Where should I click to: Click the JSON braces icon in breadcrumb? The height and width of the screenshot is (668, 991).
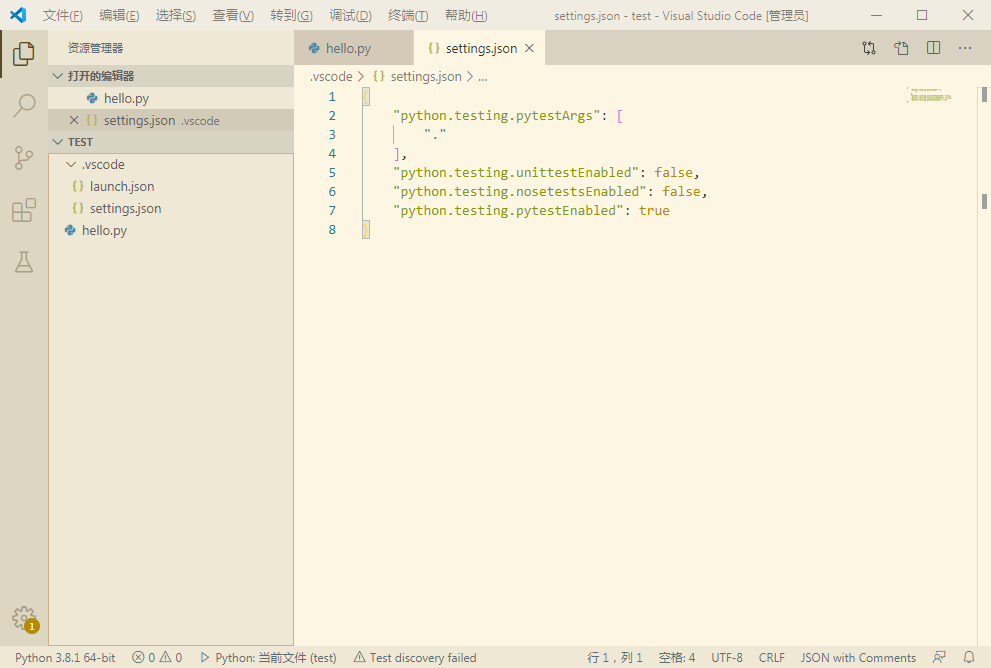tap(379, 76)
